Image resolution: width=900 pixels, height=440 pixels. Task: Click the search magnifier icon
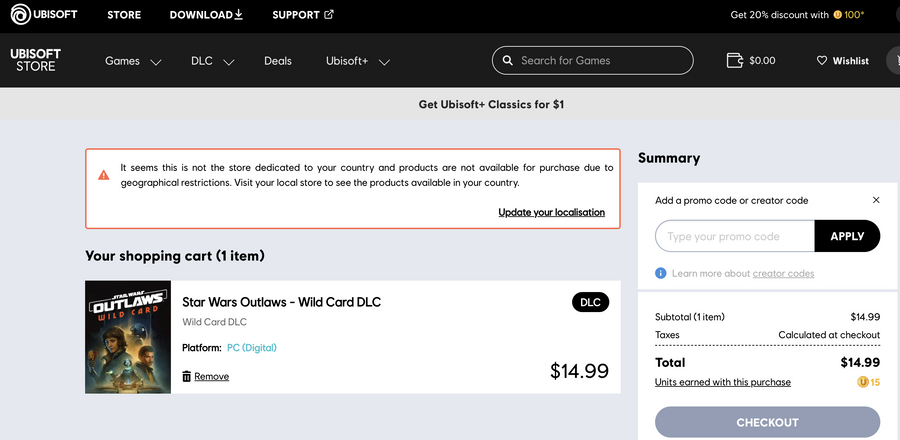[x=508, y=61]
